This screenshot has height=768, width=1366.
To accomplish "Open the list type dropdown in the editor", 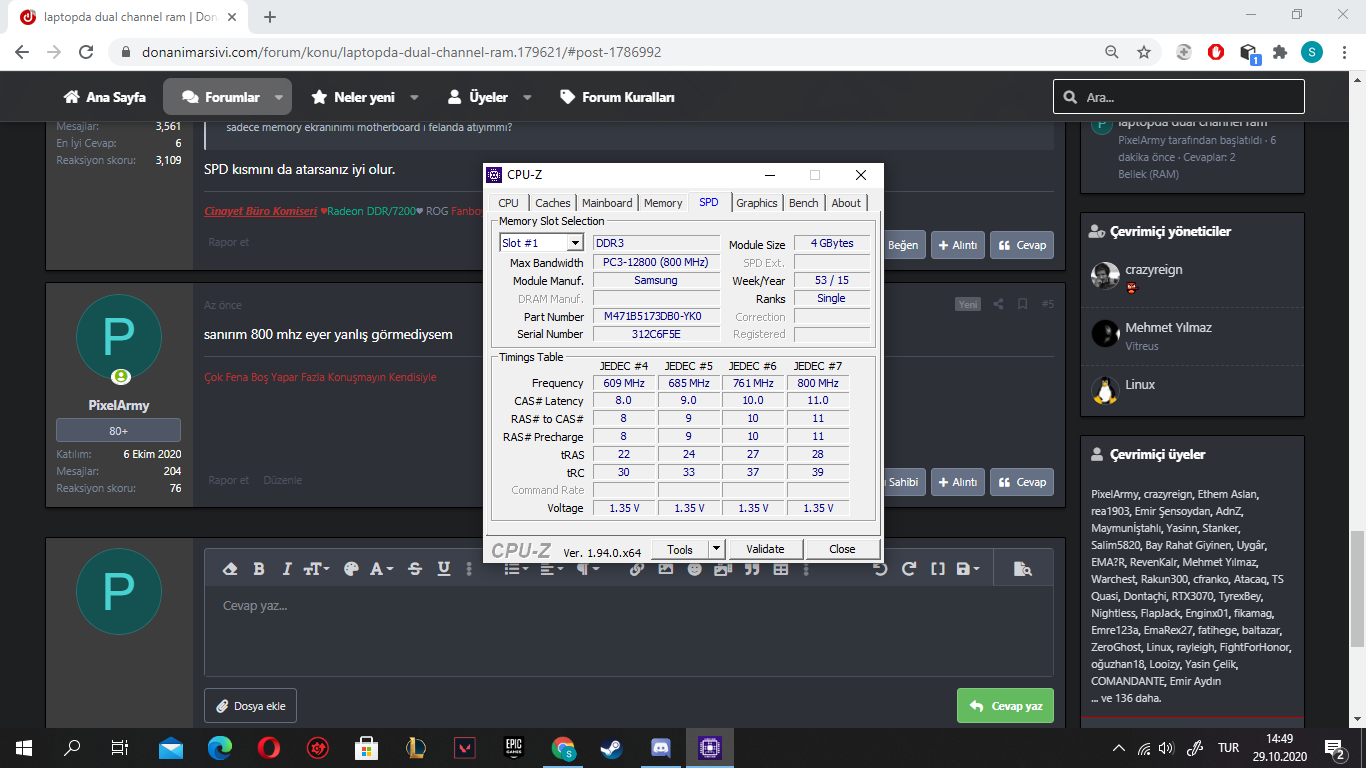I will (x=517, y=569).
